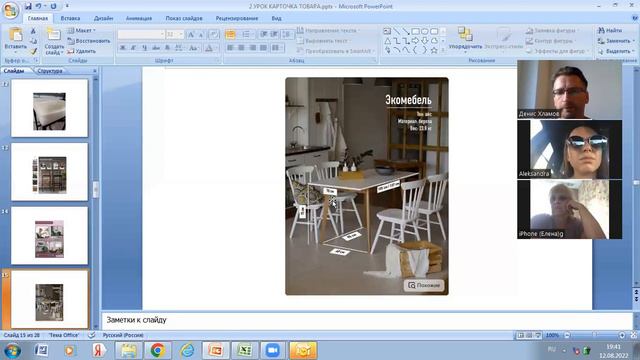The image size is (640, 360).
Task: Copy selection with the copy icon
Action: (x=33, y=41)
